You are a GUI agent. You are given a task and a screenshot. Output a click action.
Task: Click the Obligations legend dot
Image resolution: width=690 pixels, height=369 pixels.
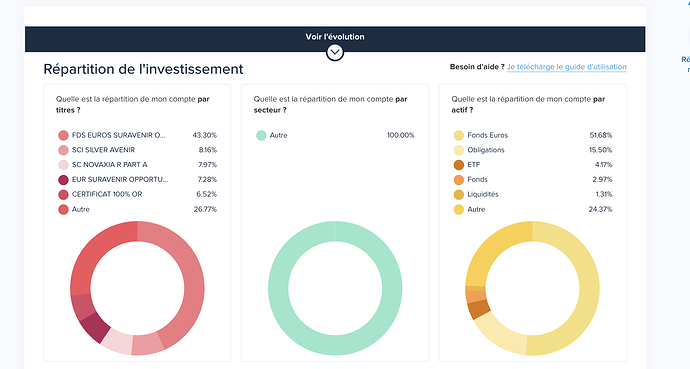point(459,150)
